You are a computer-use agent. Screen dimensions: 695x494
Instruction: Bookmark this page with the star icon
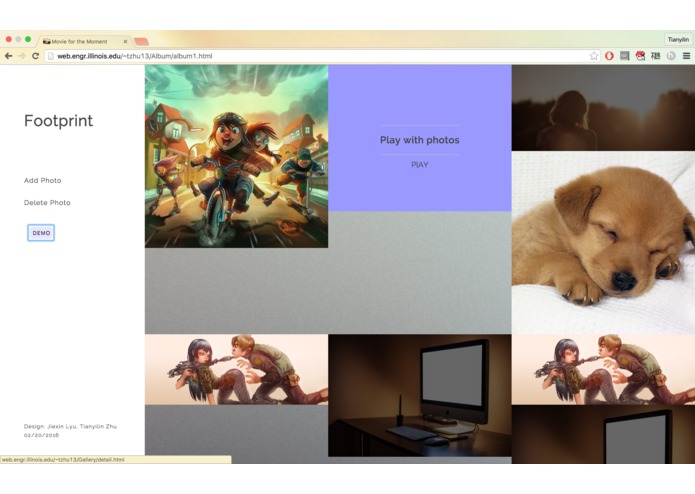pos(593,56)
